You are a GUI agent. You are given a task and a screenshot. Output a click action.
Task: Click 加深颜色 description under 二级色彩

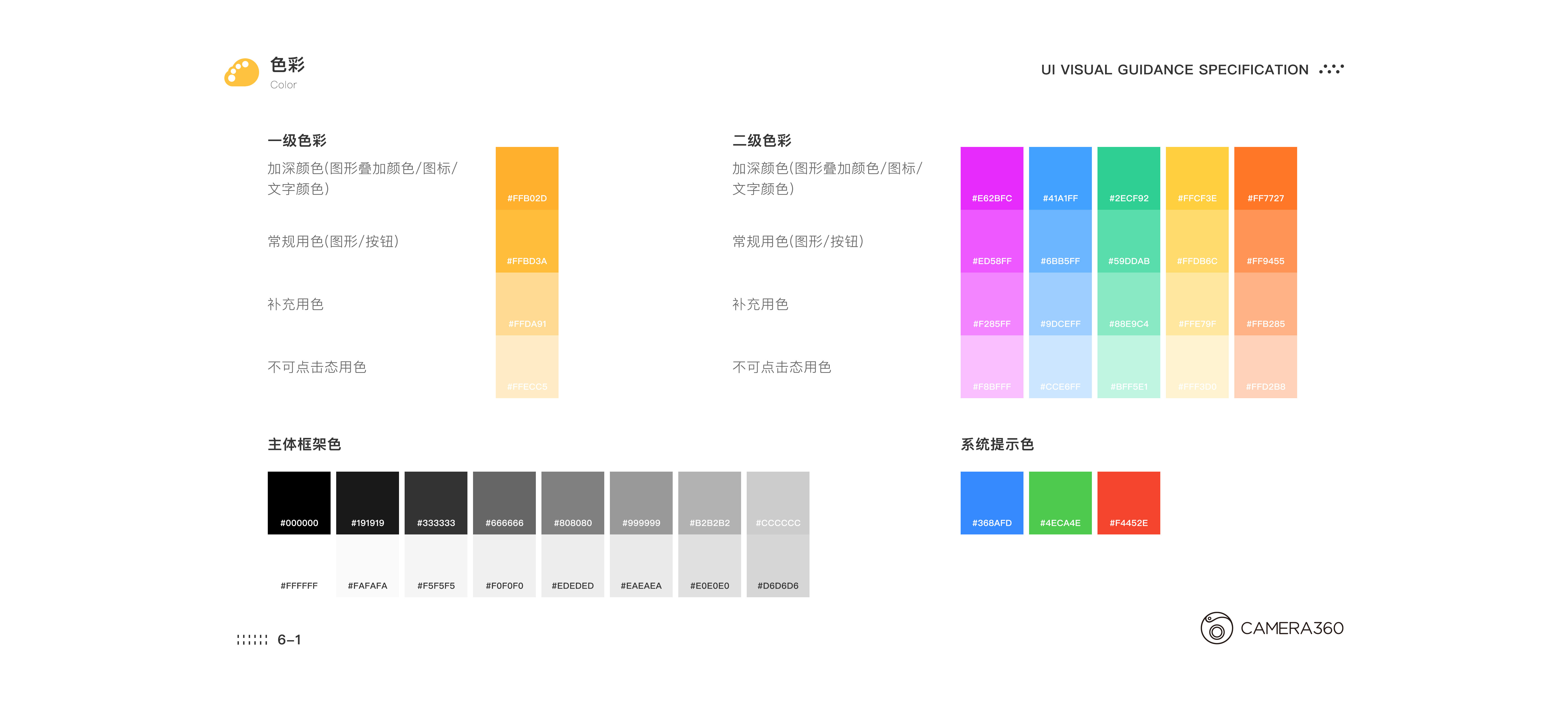point(828,178)
